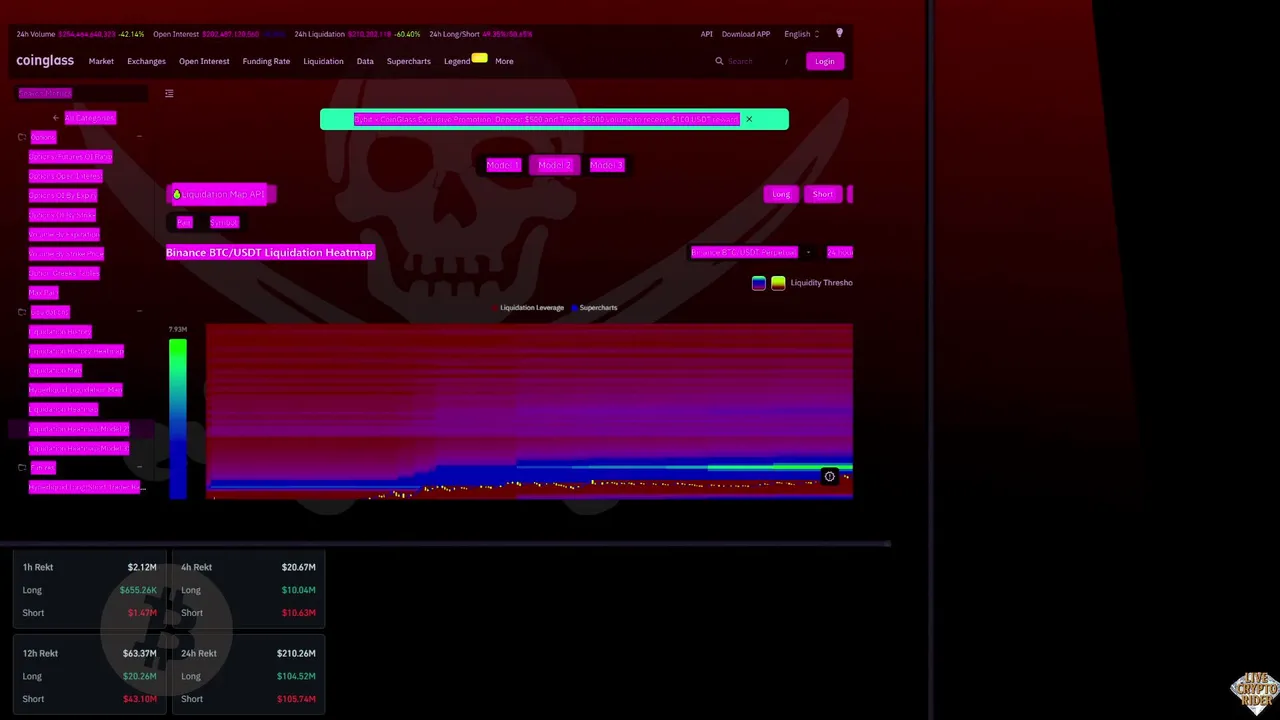Click the Login button
The width and height of the screenshot is (1280, 720).
coord(824,61)
